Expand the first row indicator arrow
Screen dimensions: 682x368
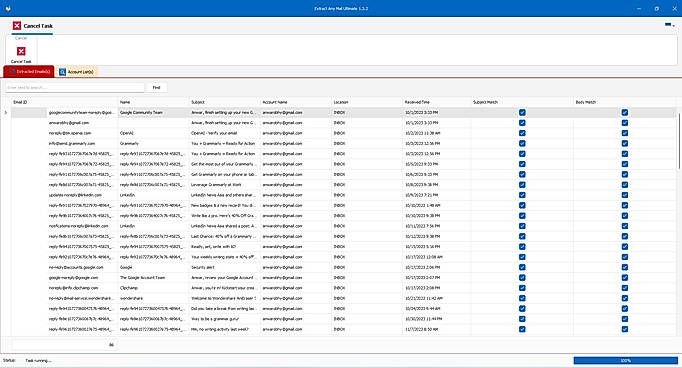click(6, 113)
